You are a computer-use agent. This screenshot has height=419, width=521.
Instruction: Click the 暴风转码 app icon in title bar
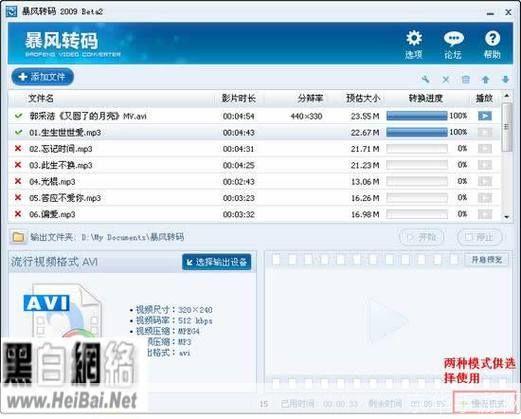click(x=11, y=12)
